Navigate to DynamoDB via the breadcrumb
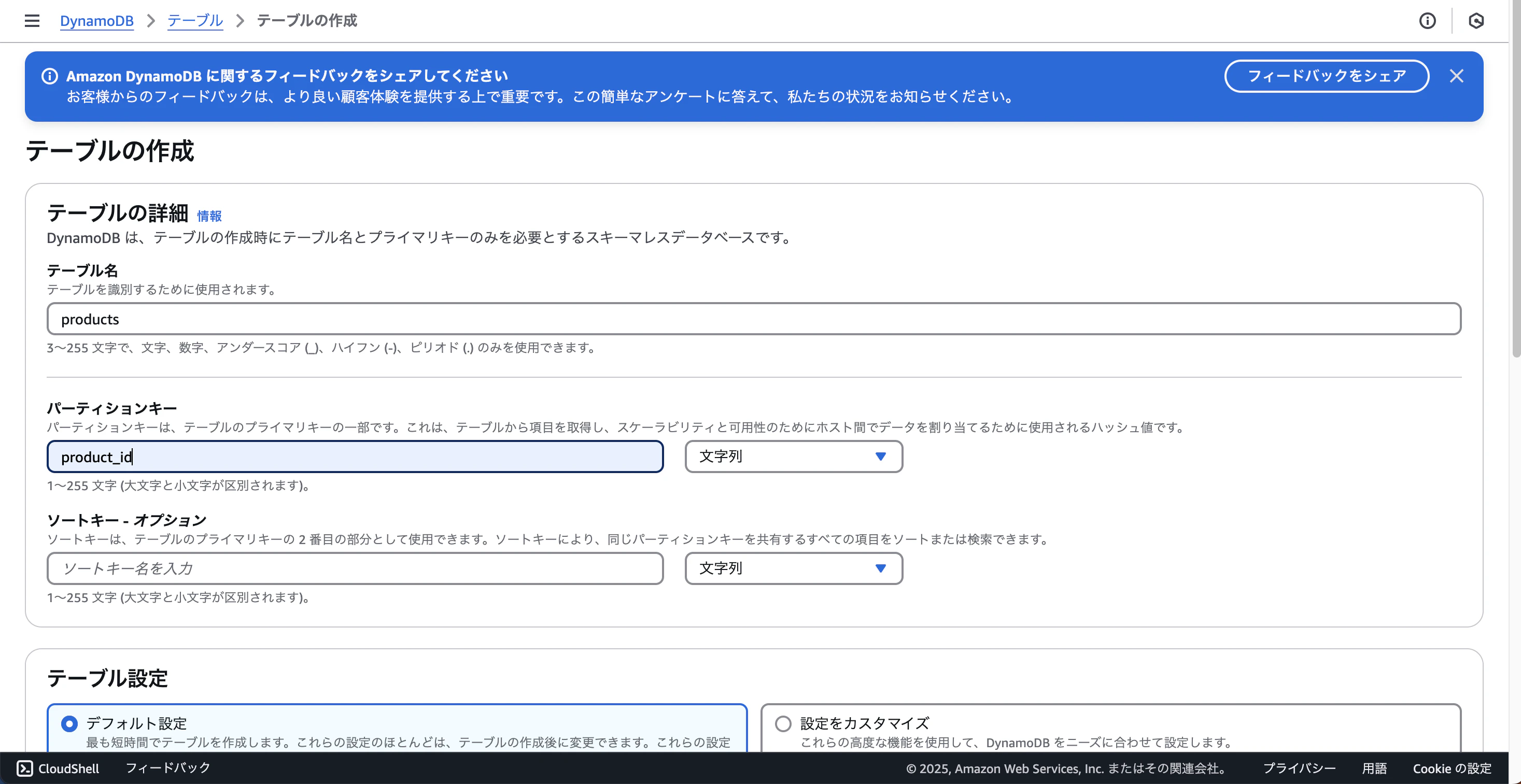 97,20
